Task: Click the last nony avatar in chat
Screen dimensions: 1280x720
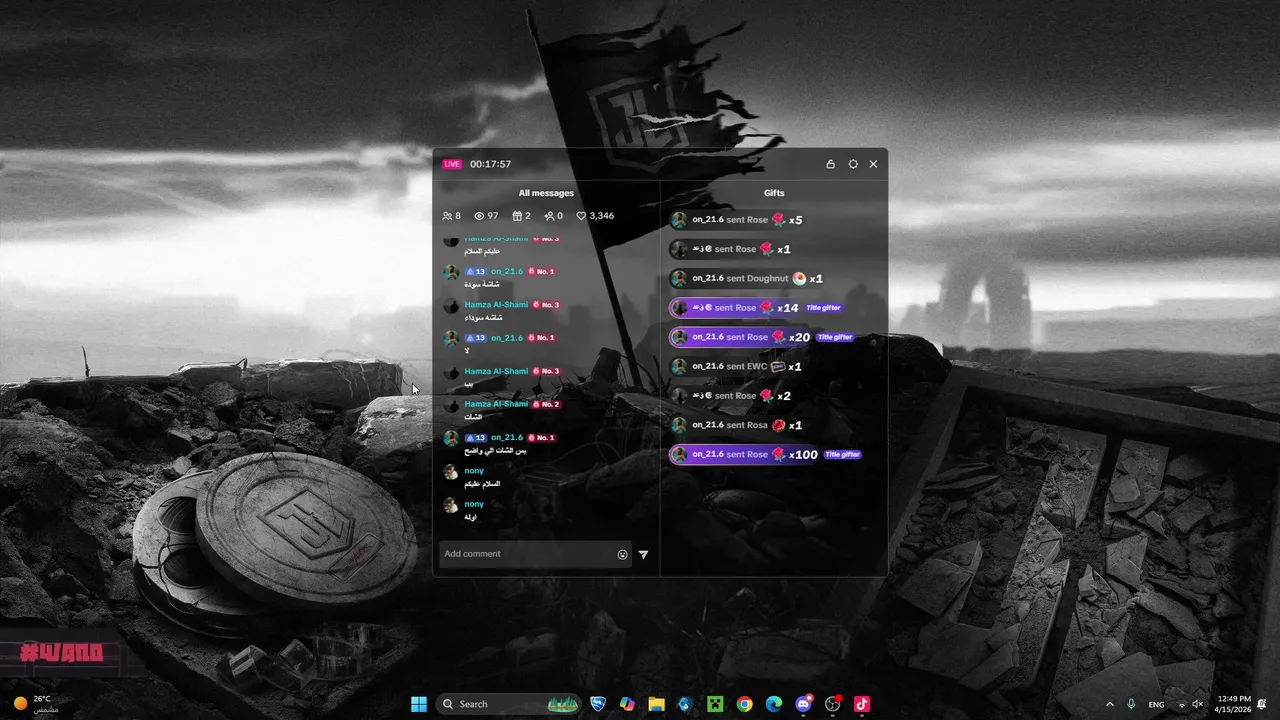Action: coord(451,505)
